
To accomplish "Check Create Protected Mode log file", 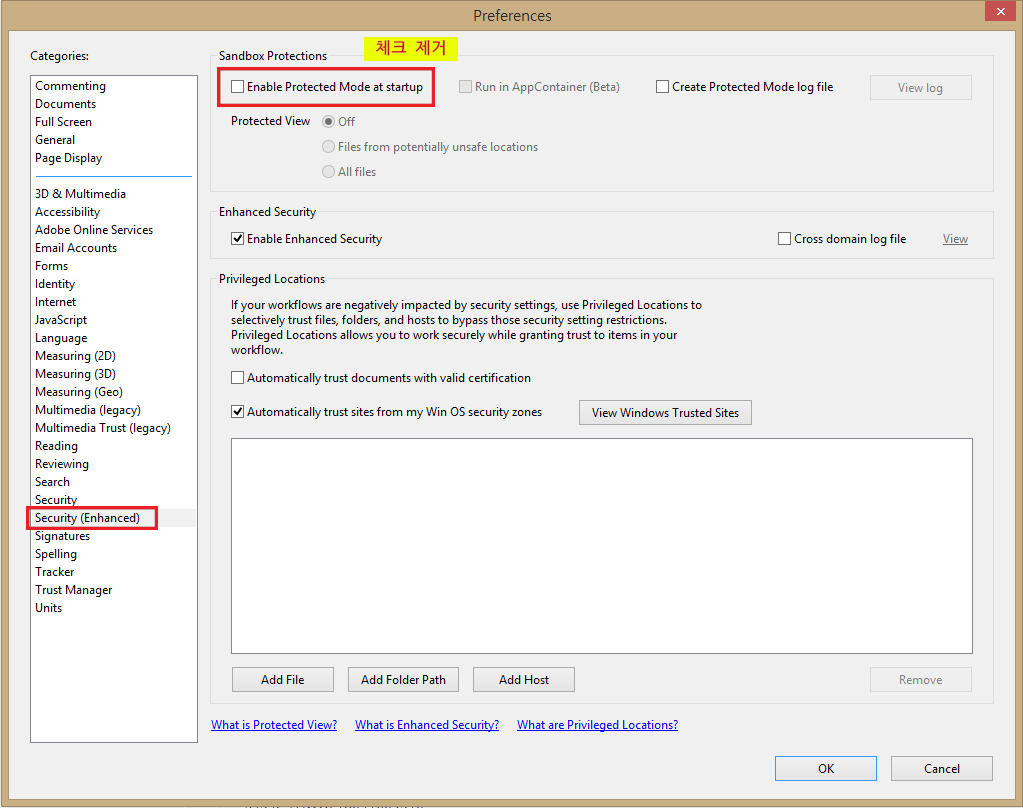I will [x=662, y=86].
